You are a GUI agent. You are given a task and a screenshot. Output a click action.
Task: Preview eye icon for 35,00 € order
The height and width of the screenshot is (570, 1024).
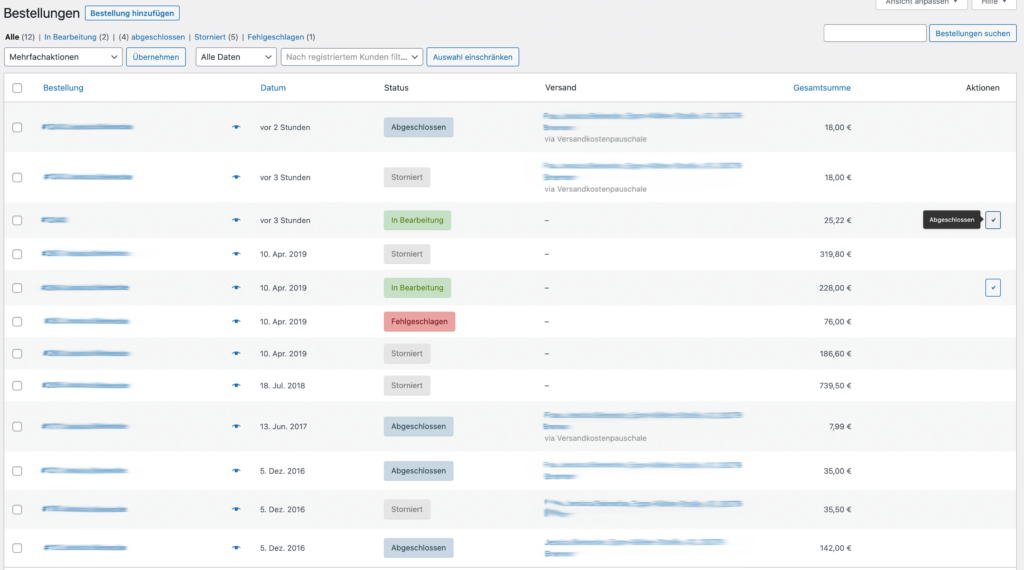coord(236,471)
